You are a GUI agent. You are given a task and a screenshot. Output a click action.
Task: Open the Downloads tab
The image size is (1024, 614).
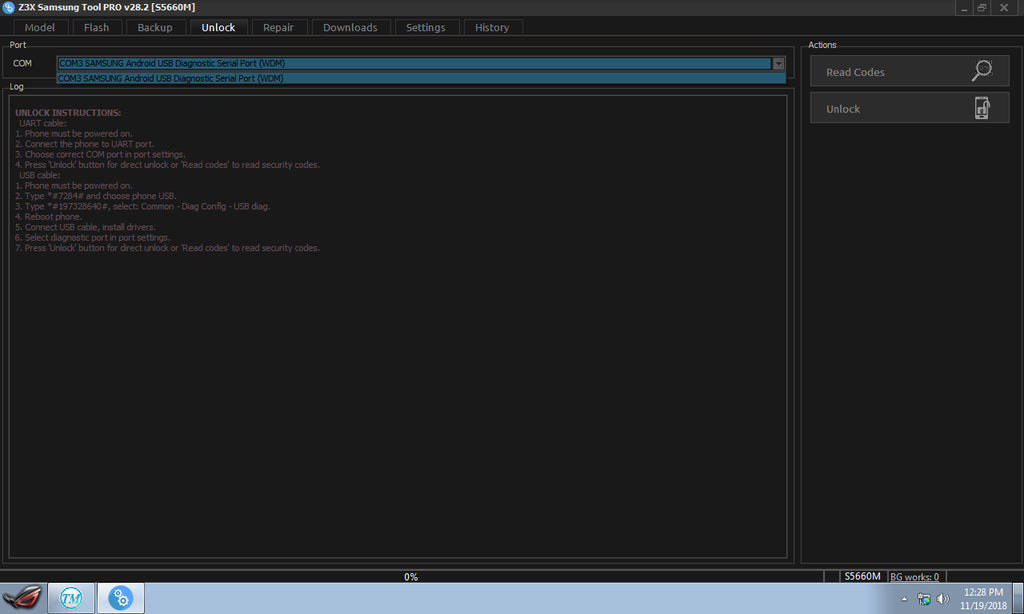click(350, 27)
